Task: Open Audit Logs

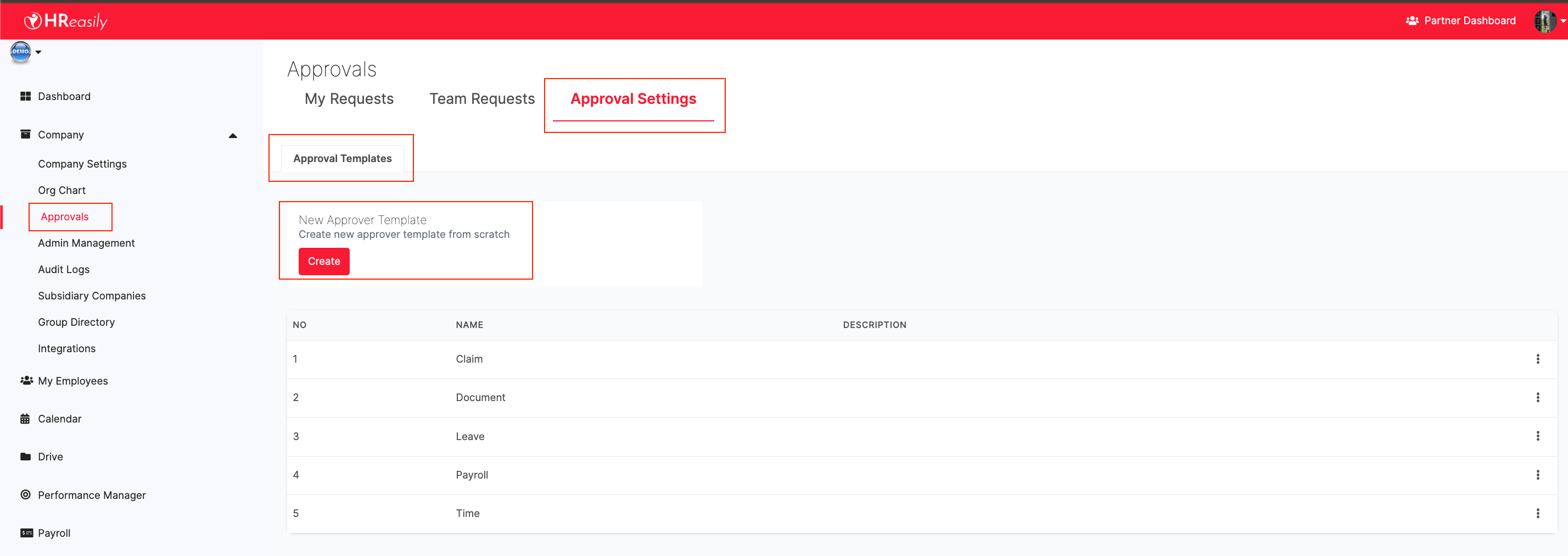Action: [x=63, y=269]
